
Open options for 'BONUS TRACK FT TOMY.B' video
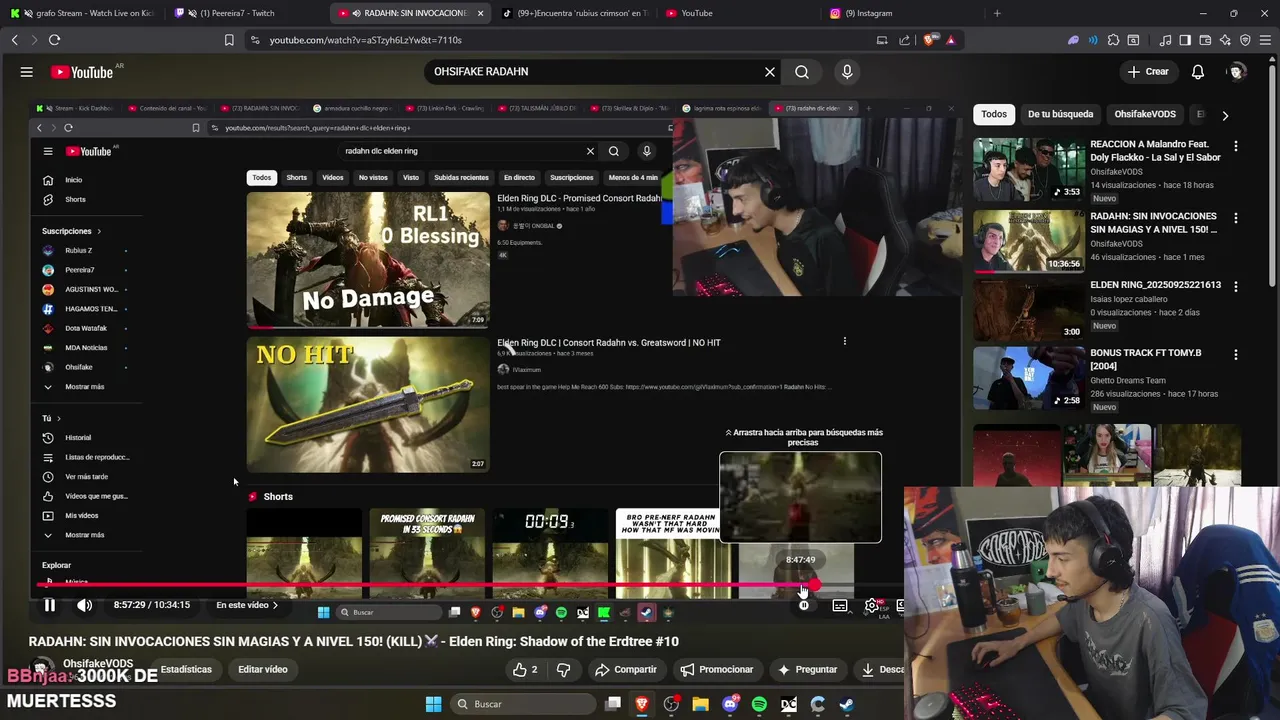coord(1236,354)
